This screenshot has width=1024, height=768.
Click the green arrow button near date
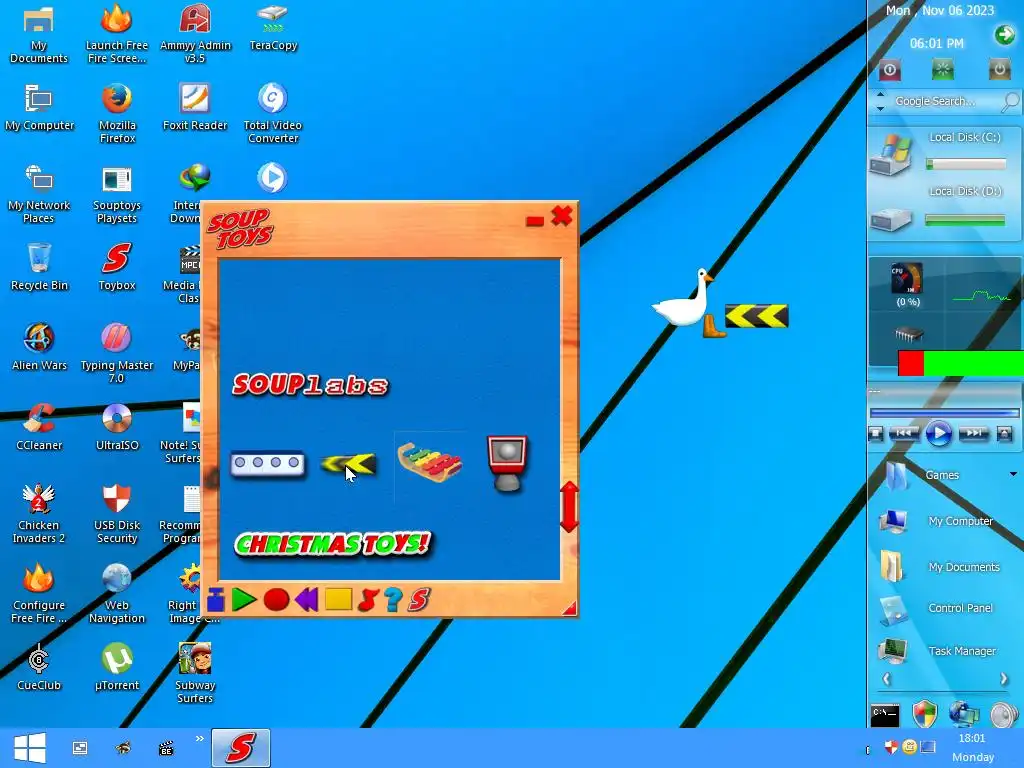[1004, 35]
